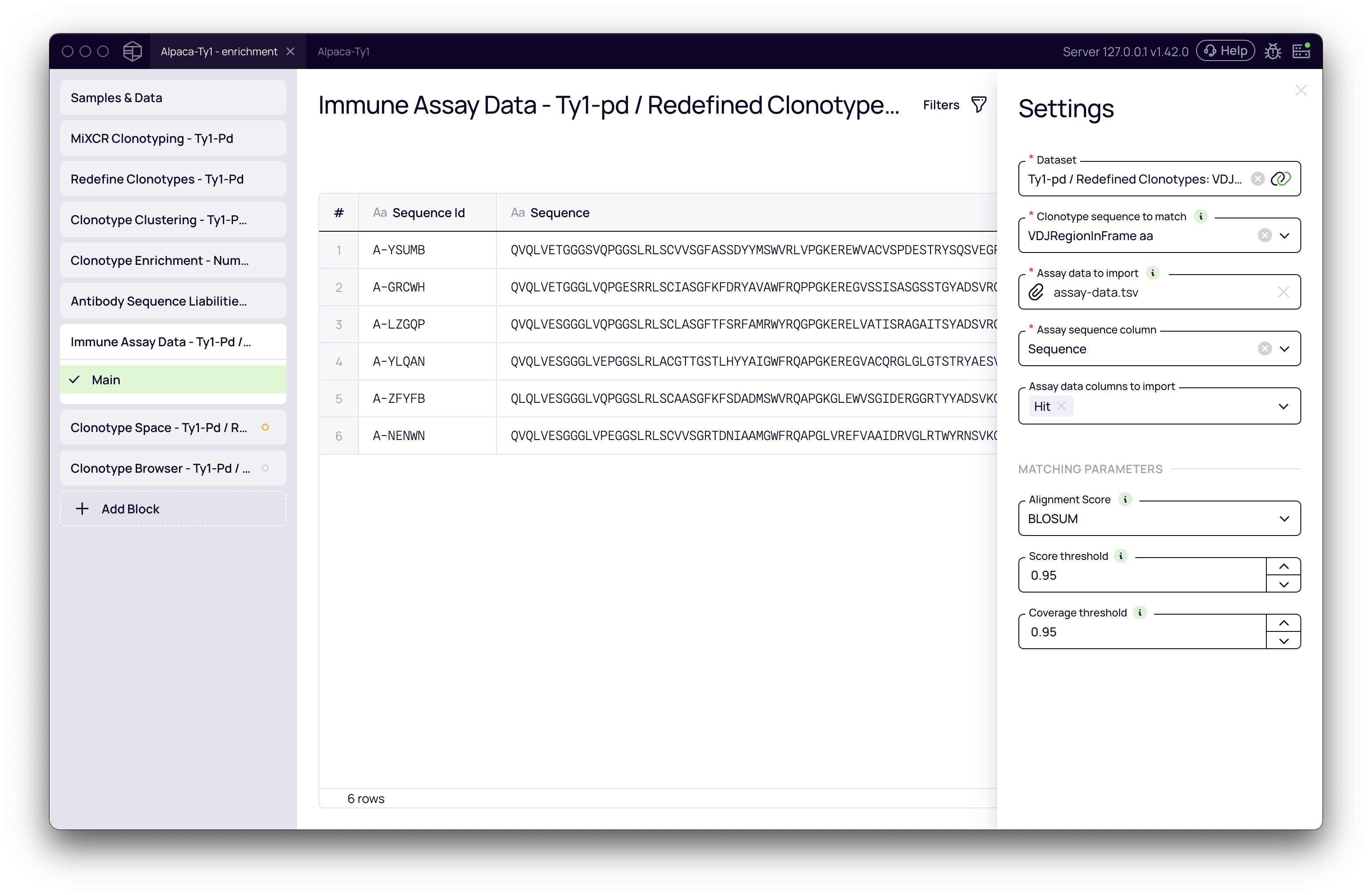
Task: Click the green link icon beside the Dataset field
Action: [1281, 179]
